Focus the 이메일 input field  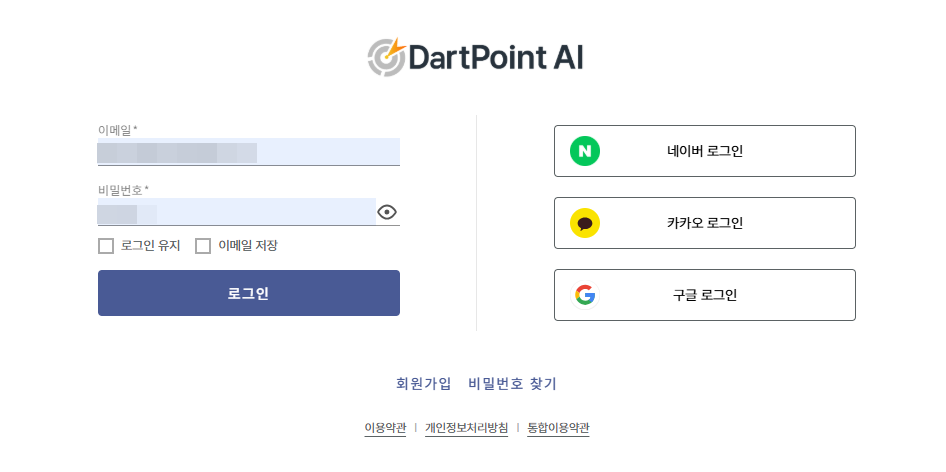pyautogui.click(x=249, y=151)
